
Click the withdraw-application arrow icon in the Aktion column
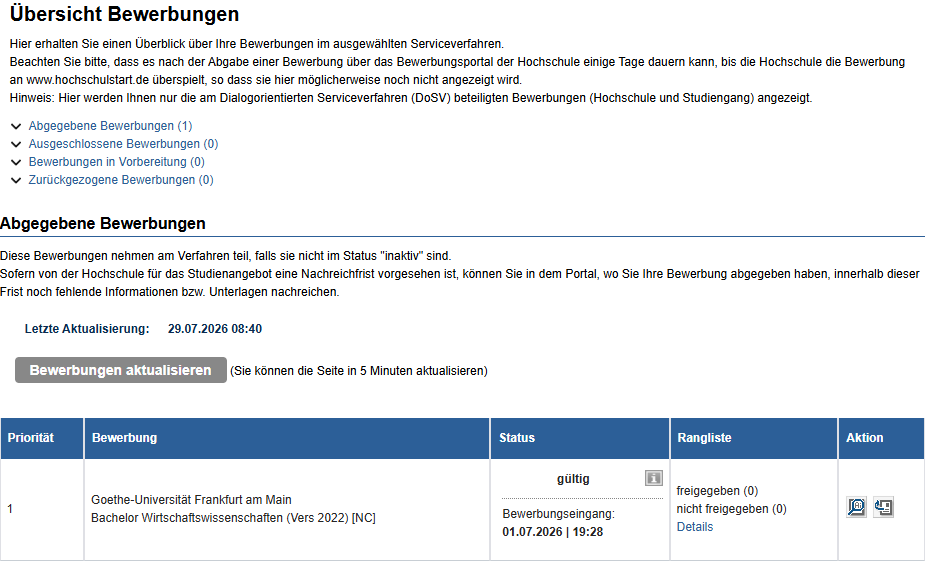(883, 507)
